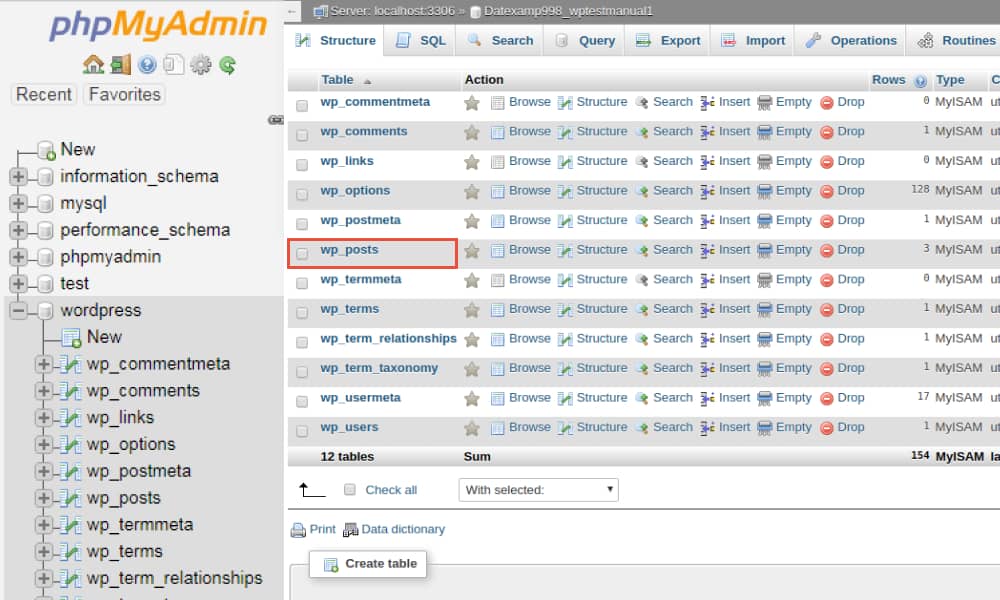Screen dimensions: 1000x600
Task: Click Data dictionary icon
Action: tap(350, 530)
